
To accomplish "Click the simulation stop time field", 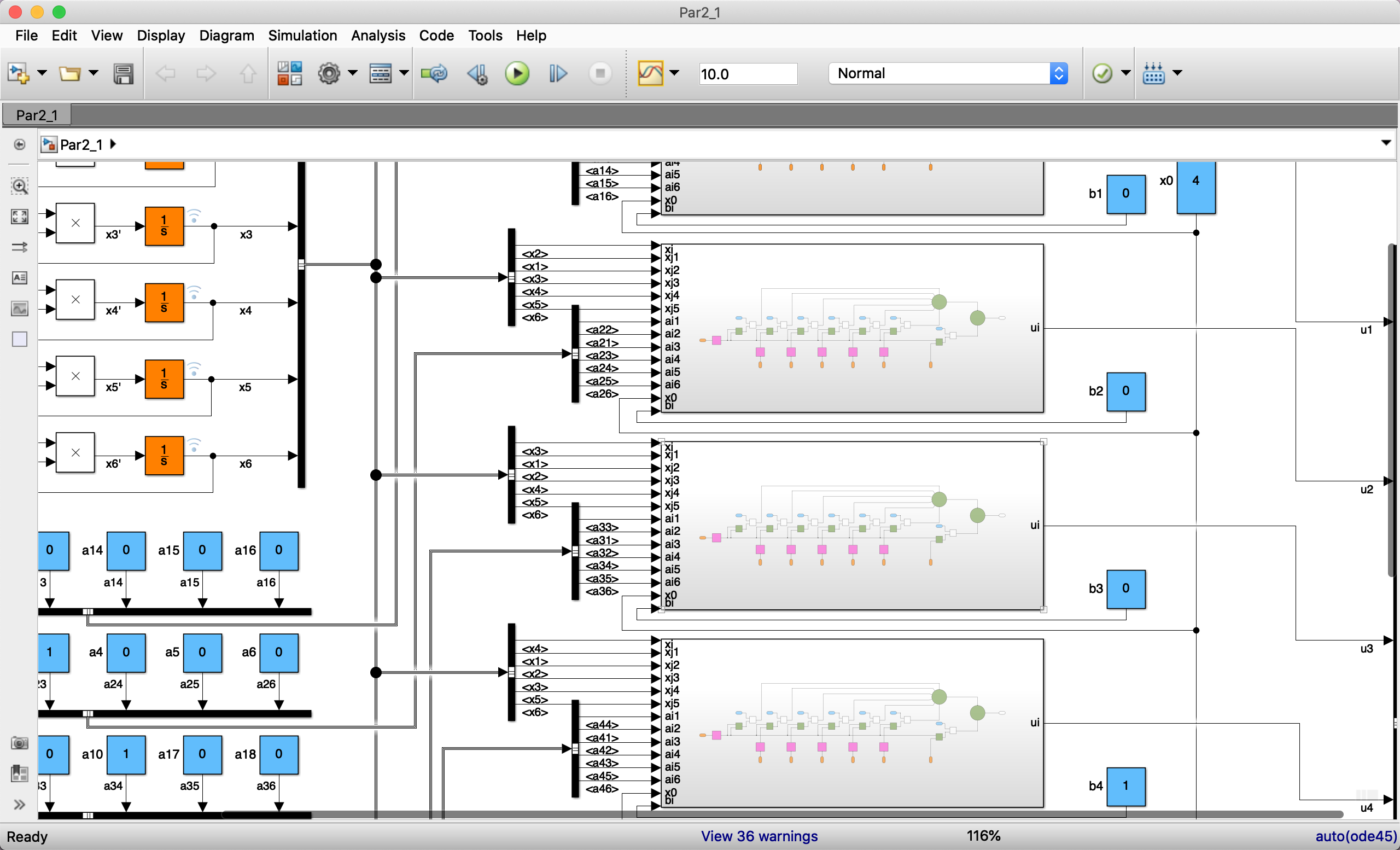I will pos(747,74).
